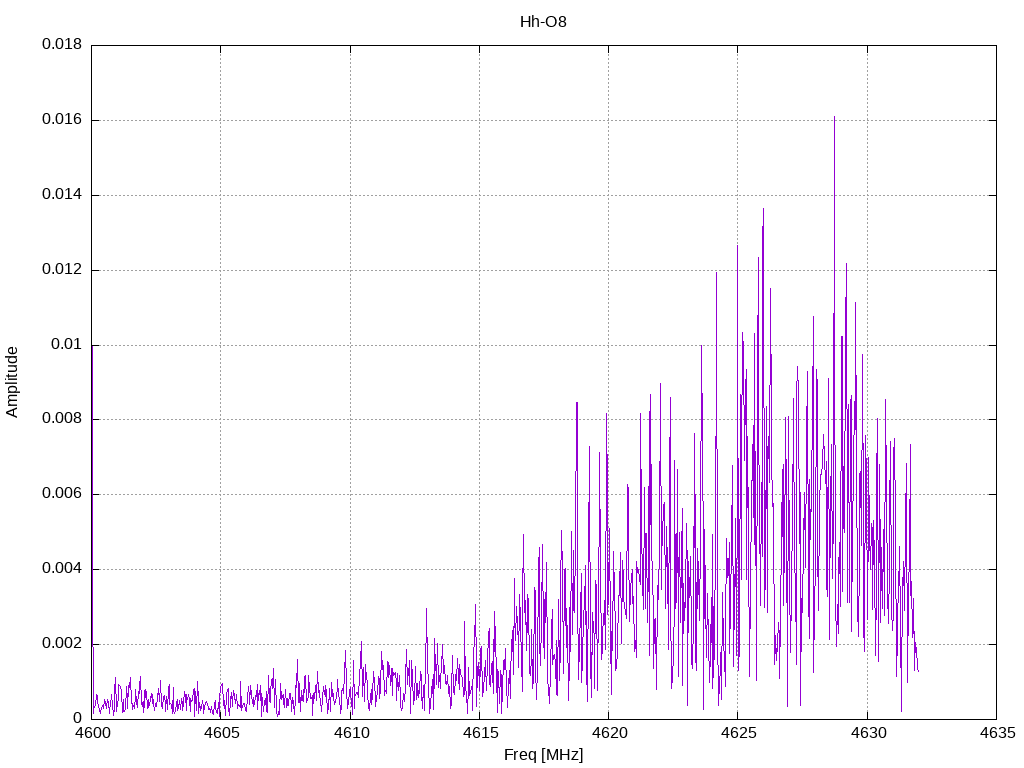Select the 0.016 y-axis tick label
This screenshot has height=768, width=1024.
(62, 120)
